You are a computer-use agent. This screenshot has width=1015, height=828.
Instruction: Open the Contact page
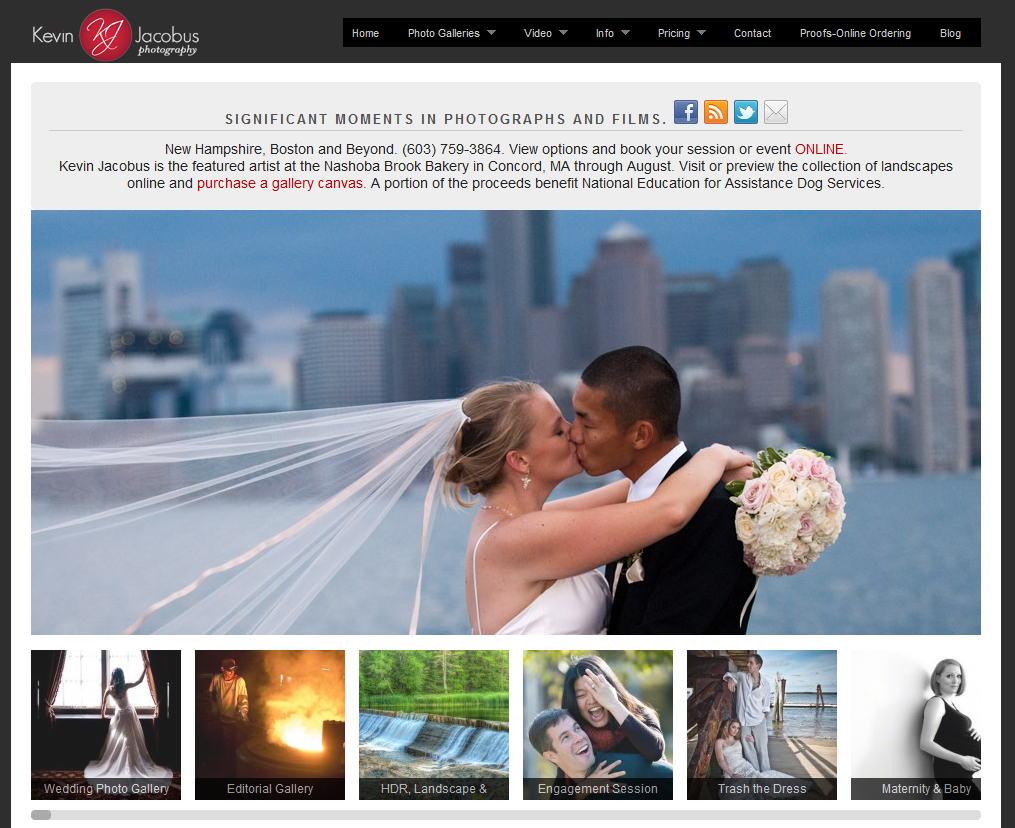[752, 33]
